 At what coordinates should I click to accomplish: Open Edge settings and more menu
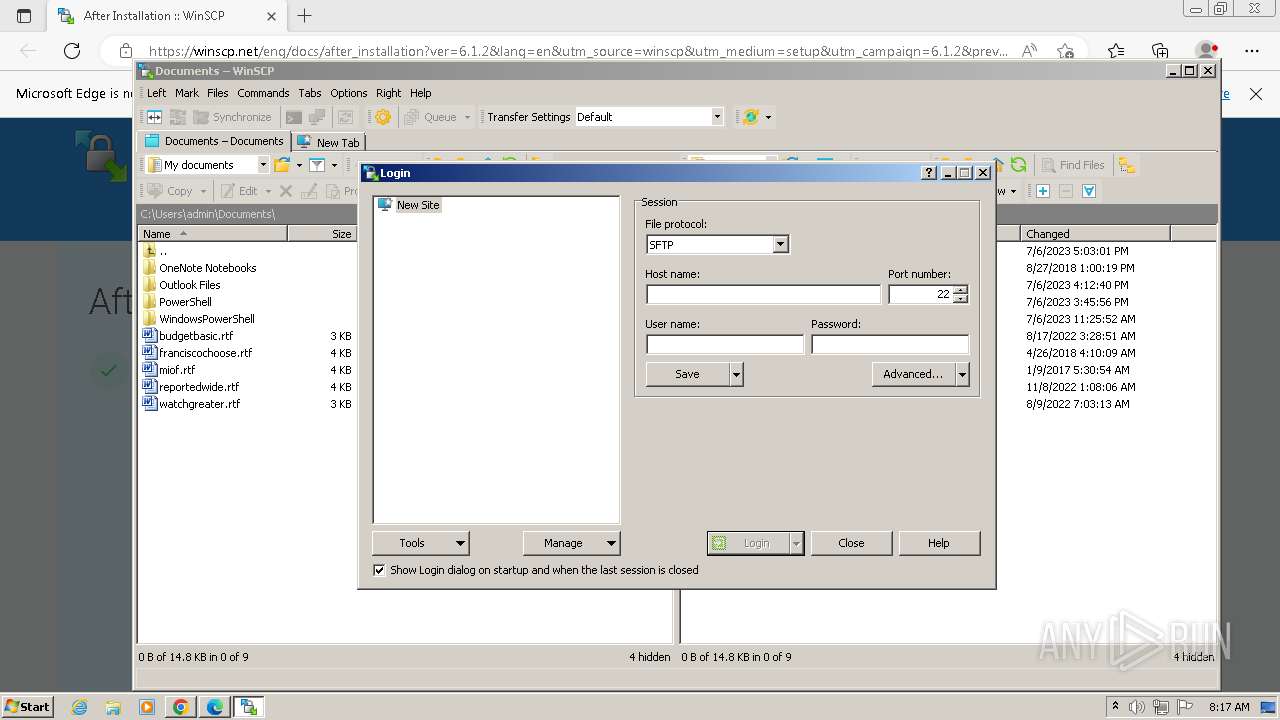point(1252,51)
